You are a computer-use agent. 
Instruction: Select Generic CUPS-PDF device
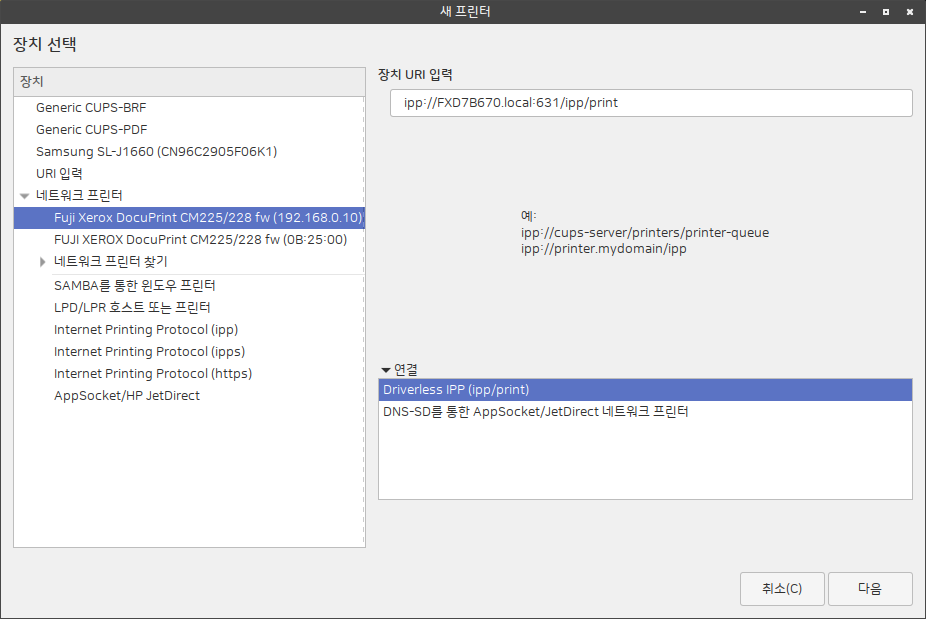click(91, 129)
